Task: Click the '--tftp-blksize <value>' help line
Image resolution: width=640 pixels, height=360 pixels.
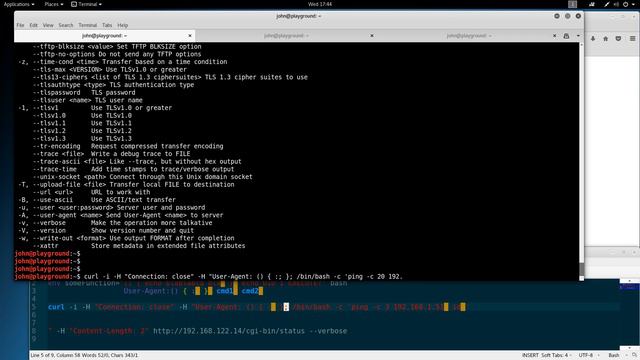Action: [x=117, y=47]
